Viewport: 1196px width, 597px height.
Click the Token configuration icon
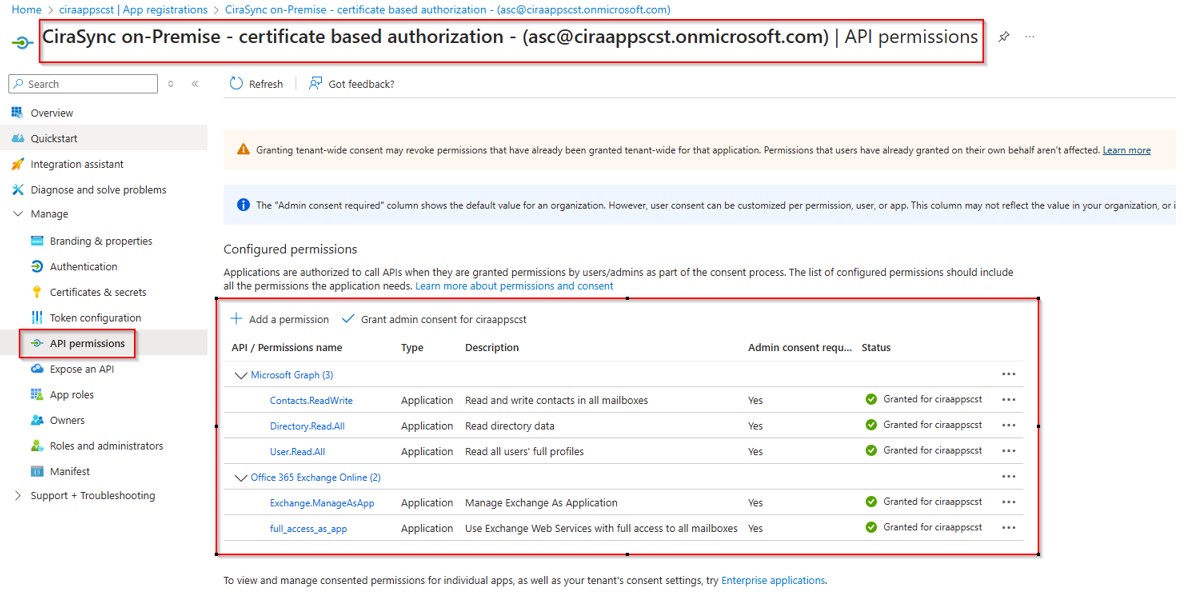pyautogui.click(x=37, y=318)
